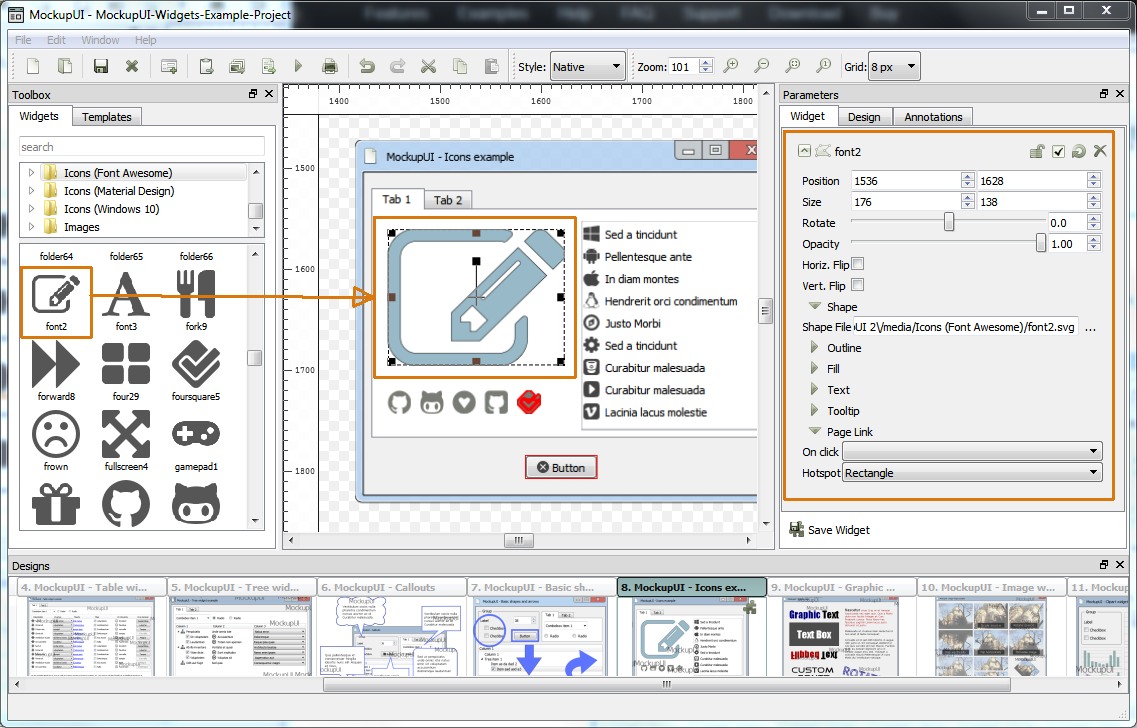This screenshot has width=1137, height=728.
Task: Paste from clipboard using the toolbar icon
Action: tap(491, 67)
